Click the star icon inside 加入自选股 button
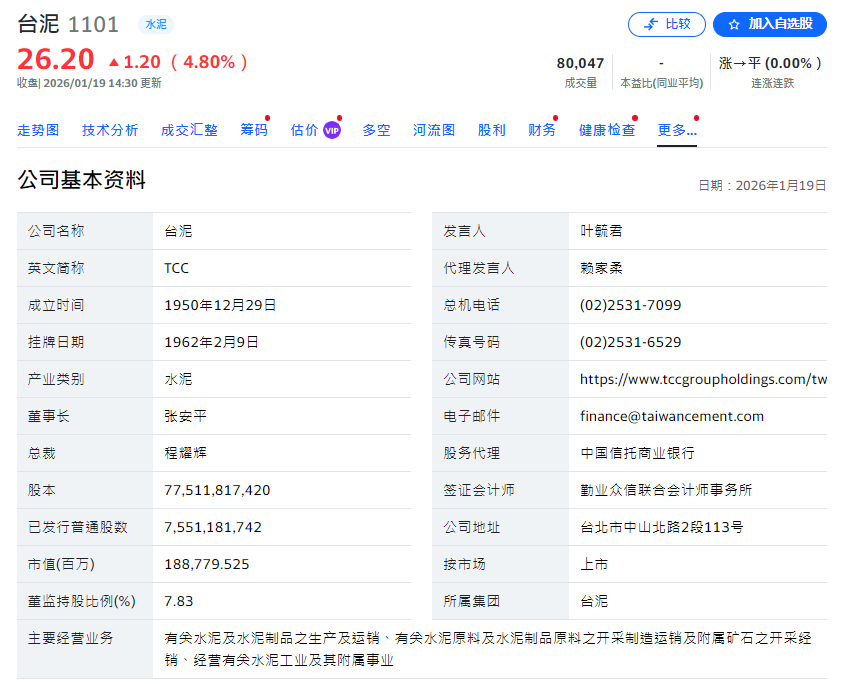The width and height of the screenshot is (843, 684). (x=734, y=24)
